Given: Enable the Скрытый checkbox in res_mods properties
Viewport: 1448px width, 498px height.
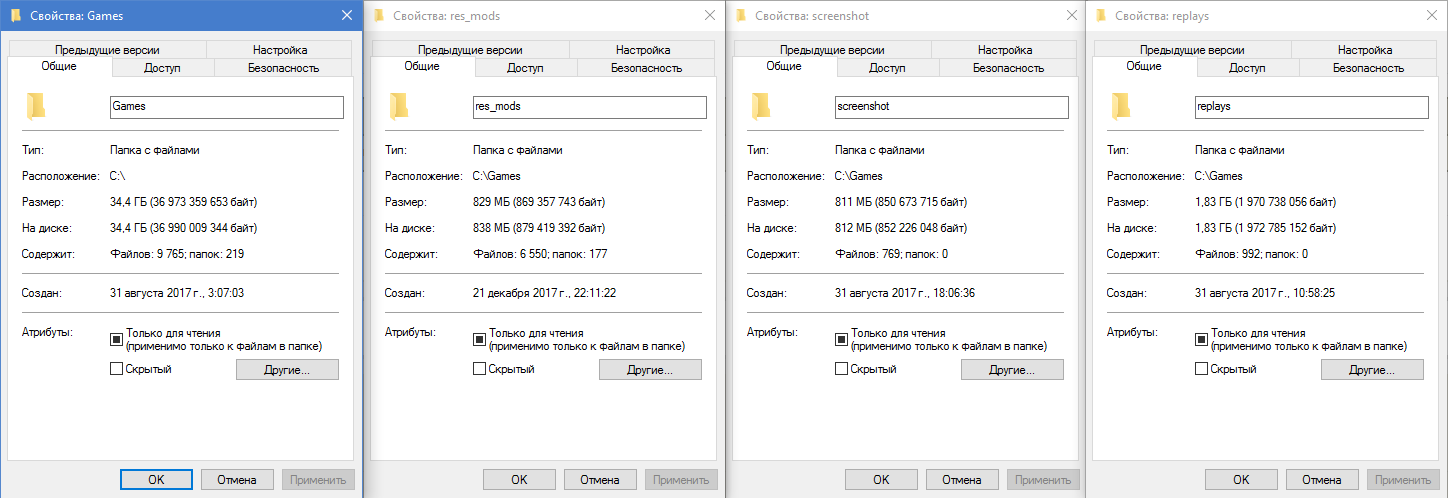Looking at the screenshot, I should (x=479, y=369).
